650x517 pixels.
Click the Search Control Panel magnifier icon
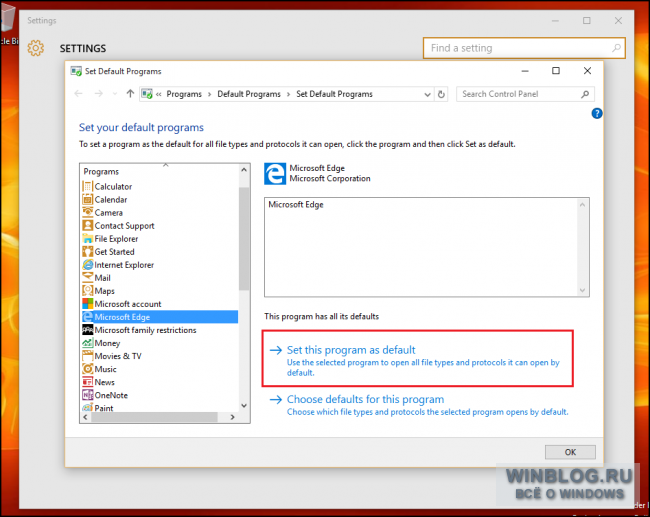click(585, 94)
